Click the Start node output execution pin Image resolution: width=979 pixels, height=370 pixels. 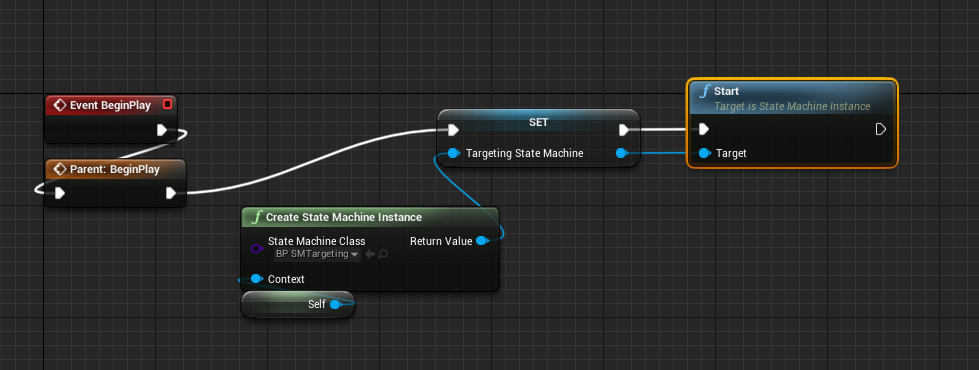881,129
